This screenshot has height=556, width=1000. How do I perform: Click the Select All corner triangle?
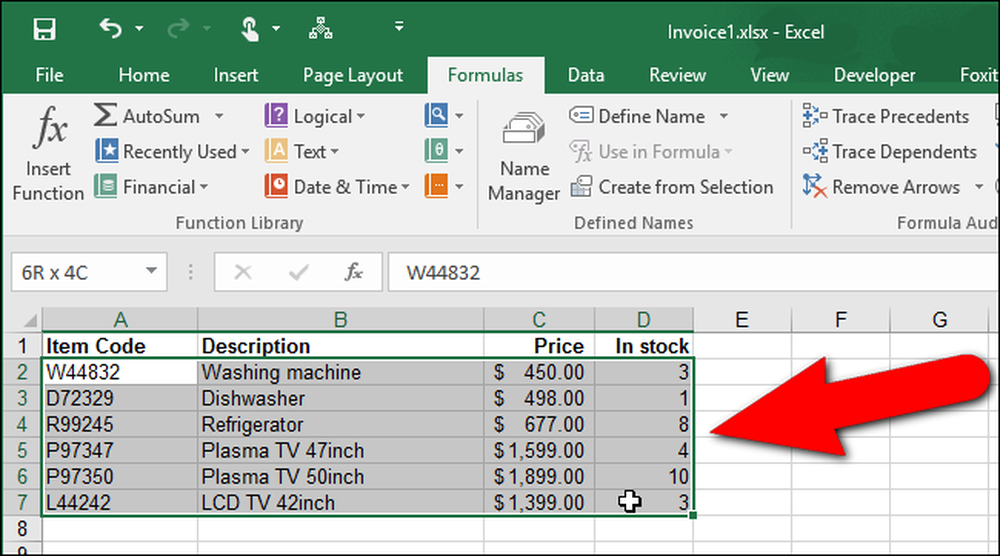[x=29, y=320]
